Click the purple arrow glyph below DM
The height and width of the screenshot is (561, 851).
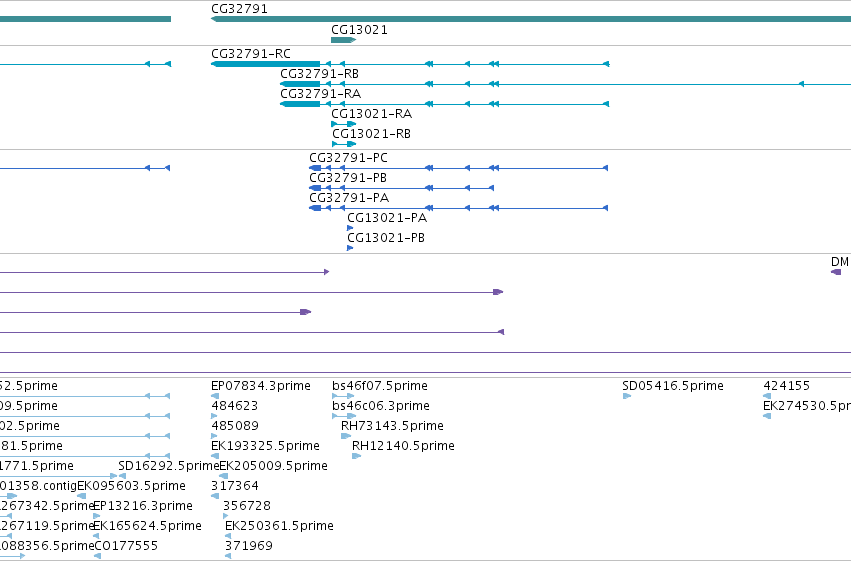point(836,272)
